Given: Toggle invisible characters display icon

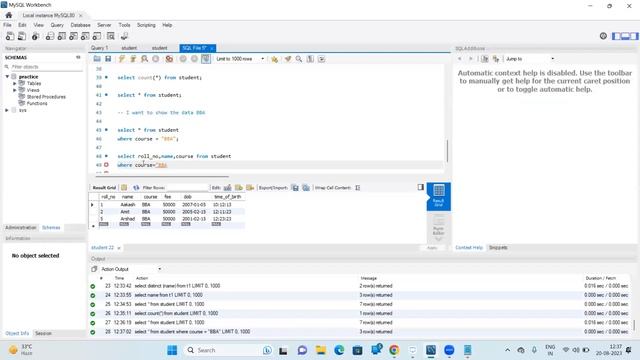Looking at the screenshot, I should point(310,59).
